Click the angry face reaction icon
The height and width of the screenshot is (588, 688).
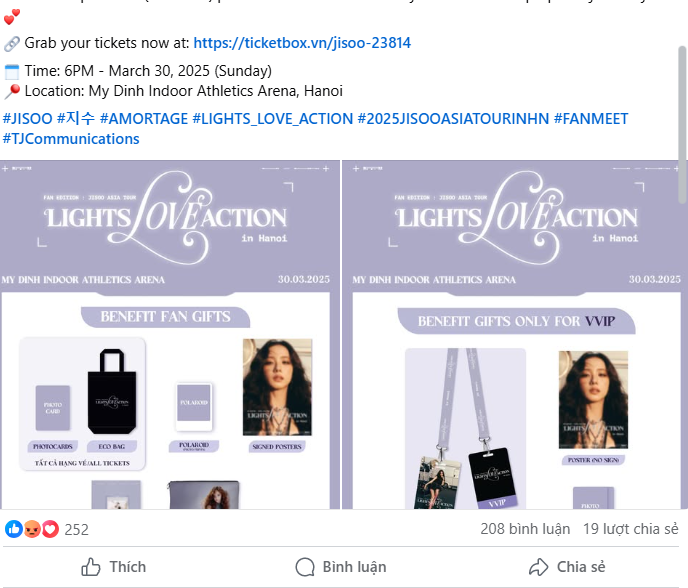[32, 529]
